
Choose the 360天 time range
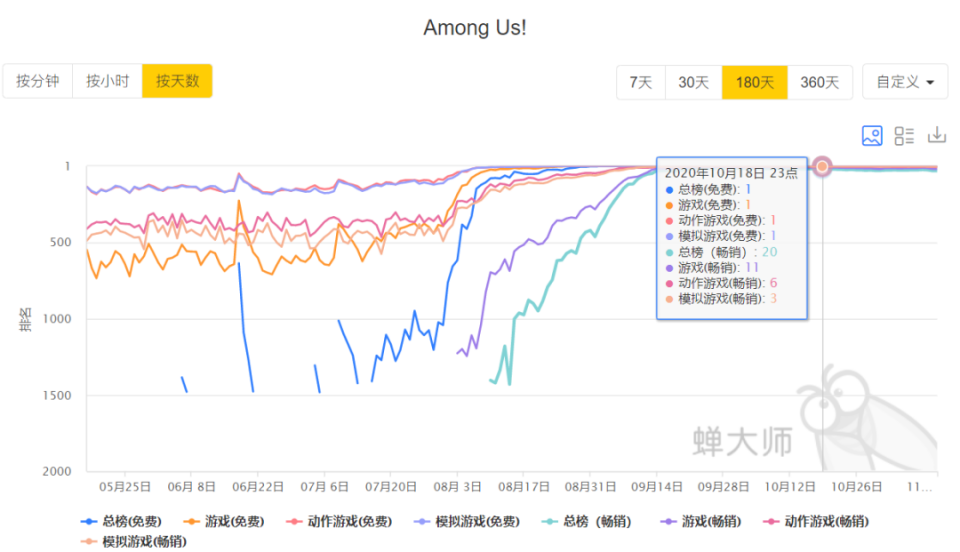tap(819, 82)
